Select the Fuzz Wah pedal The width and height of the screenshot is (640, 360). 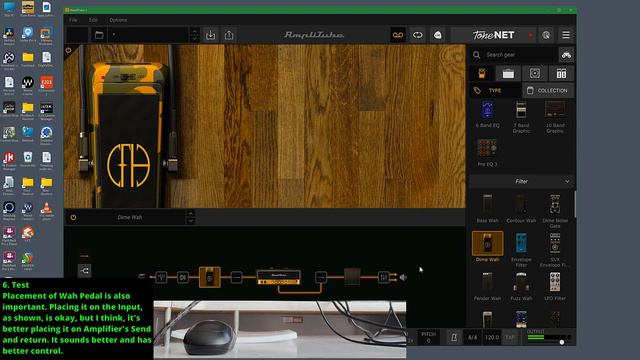click(x=521, y=286)
